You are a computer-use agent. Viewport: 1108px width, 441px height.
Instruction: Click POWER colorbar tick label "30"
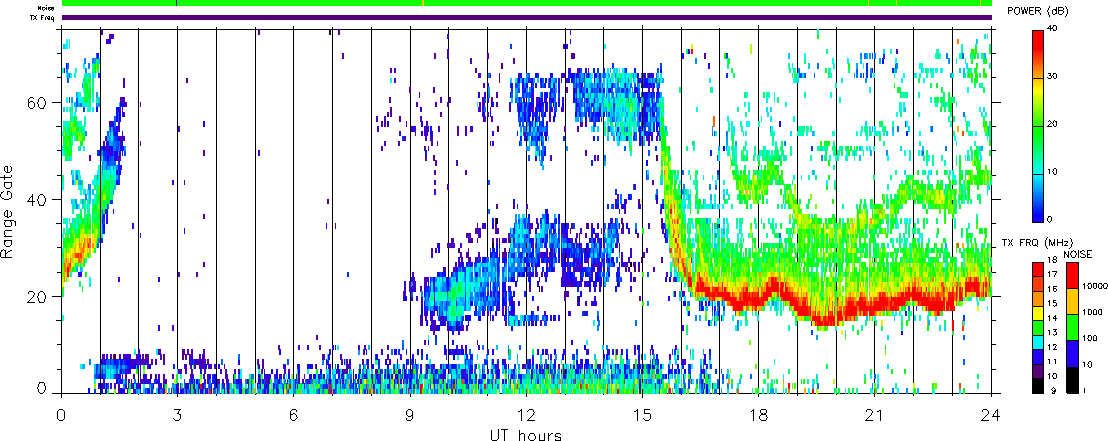click(1053, 78)
